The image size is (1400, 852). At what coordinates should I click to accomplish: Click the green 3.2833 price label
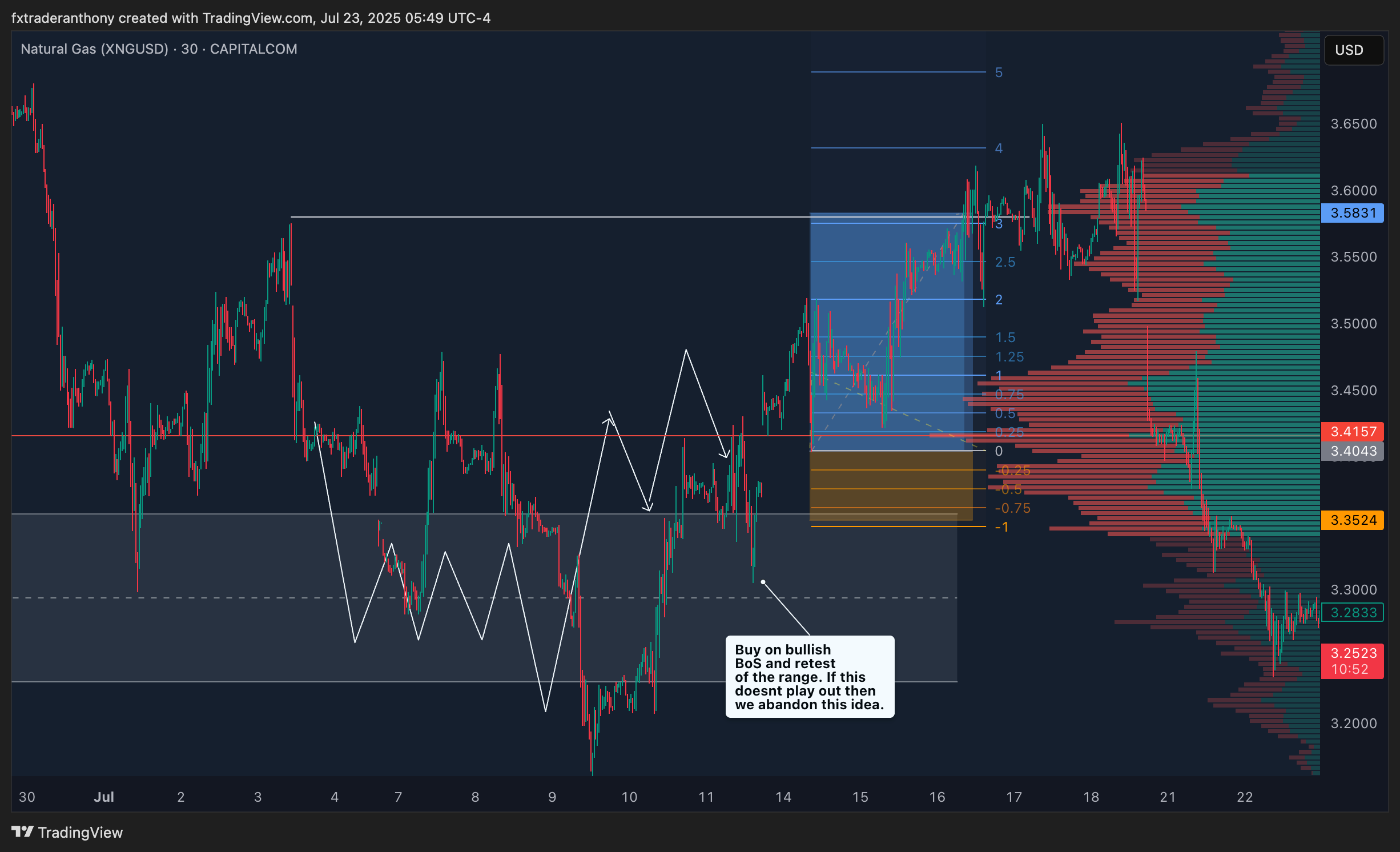pyautogui.click(x=1352, y=613)
